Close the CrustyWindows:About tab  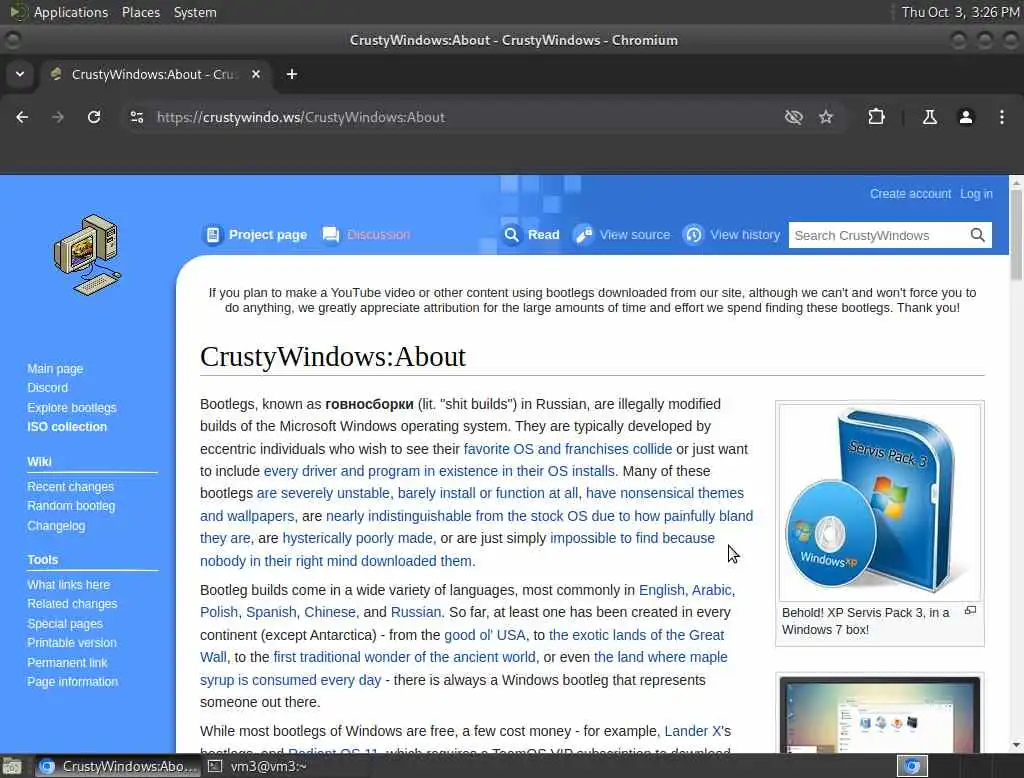pos(256,74)
